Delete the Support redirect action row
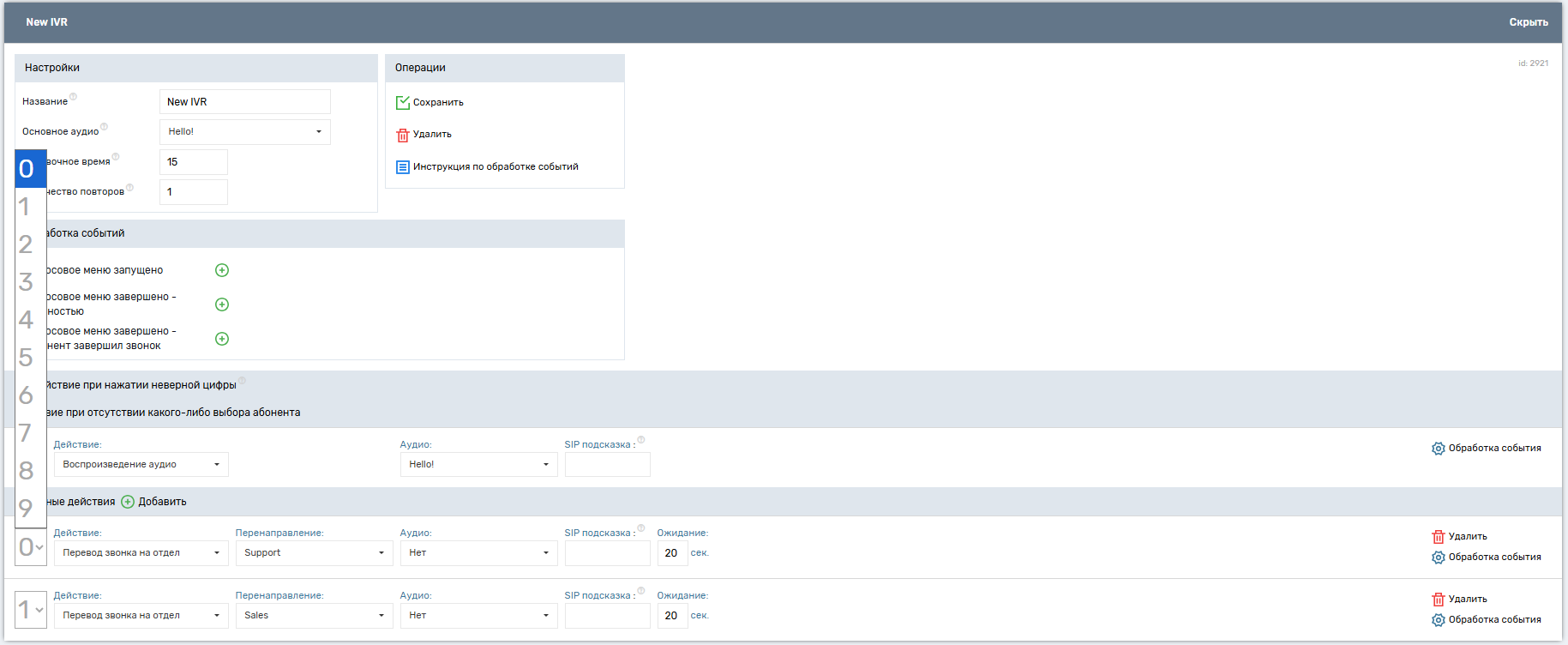 click(x=1438, y=537)
